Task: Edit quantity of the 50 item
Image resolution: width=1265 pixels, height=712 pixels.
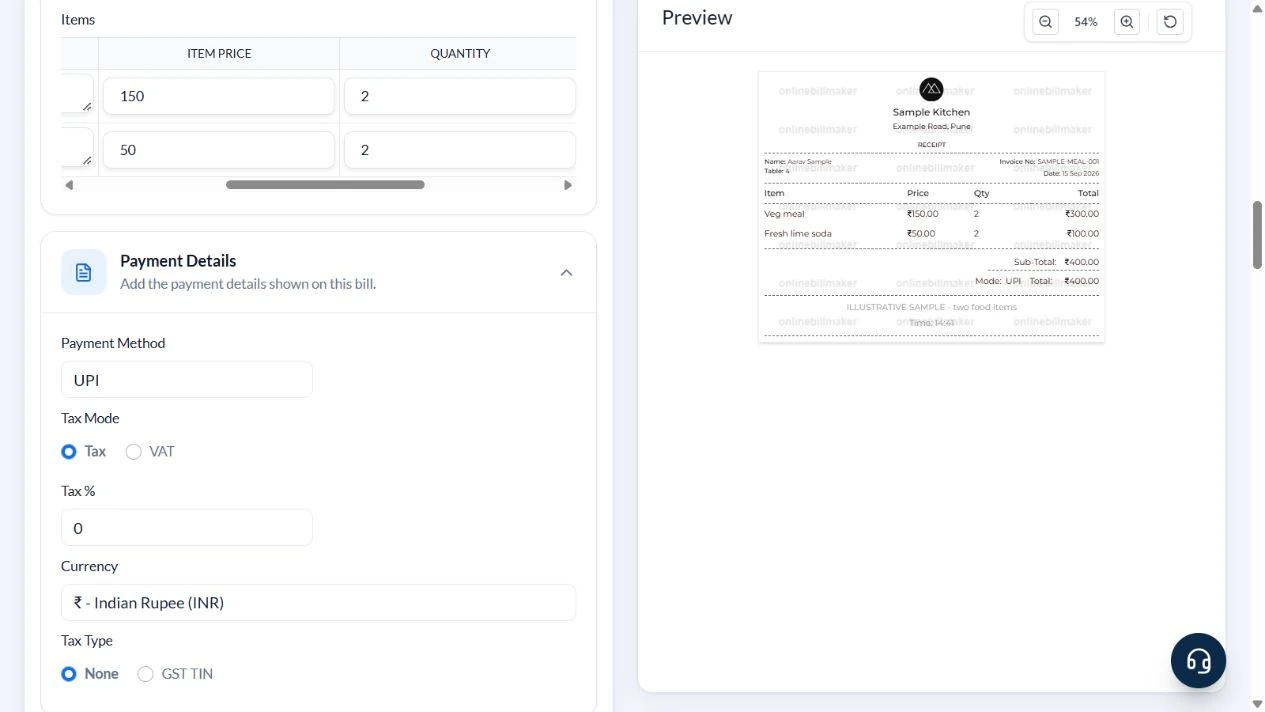Action: coord(460,150)
